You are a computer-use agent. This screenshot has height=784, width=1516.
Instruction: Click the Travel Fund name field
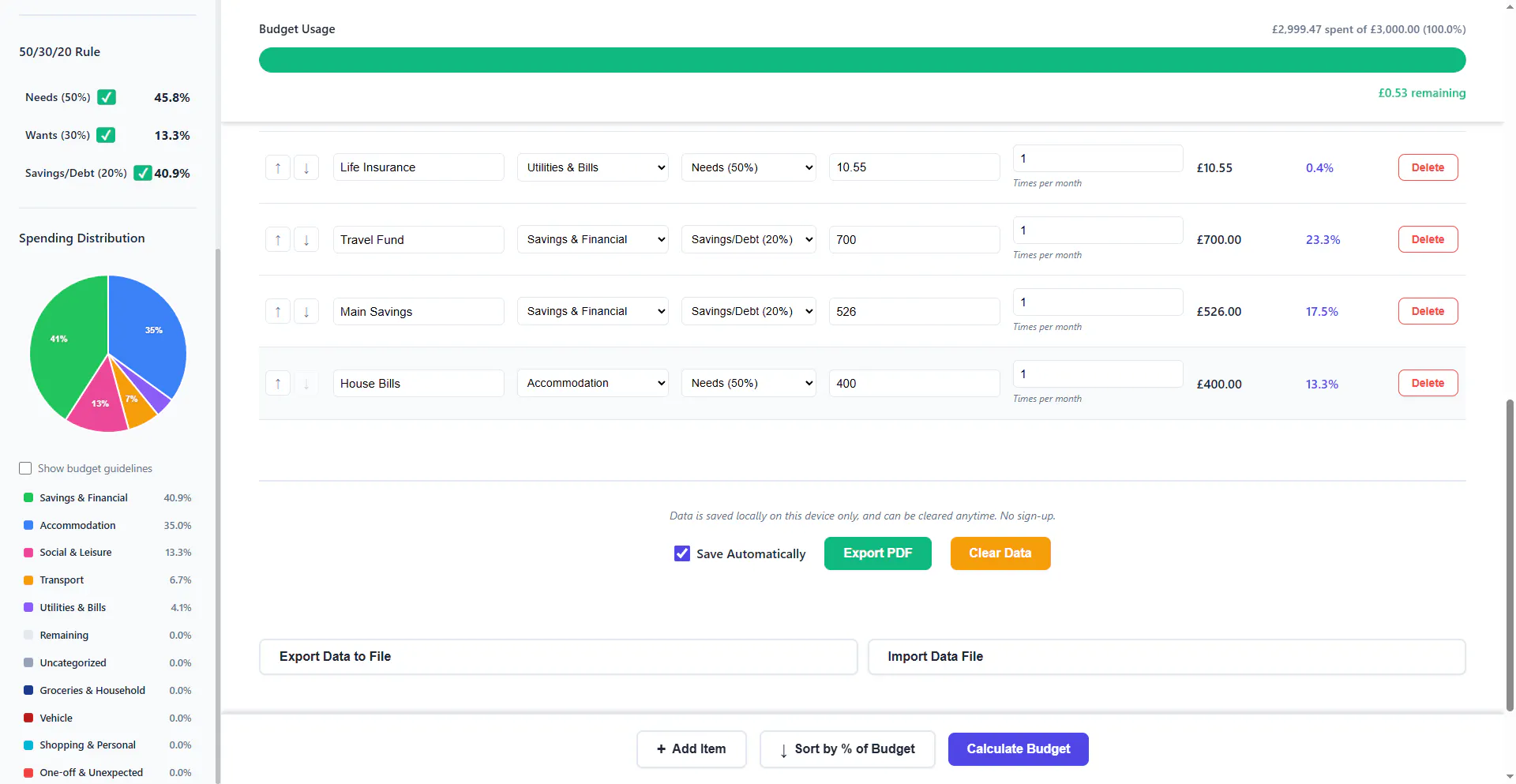(418, 239)
